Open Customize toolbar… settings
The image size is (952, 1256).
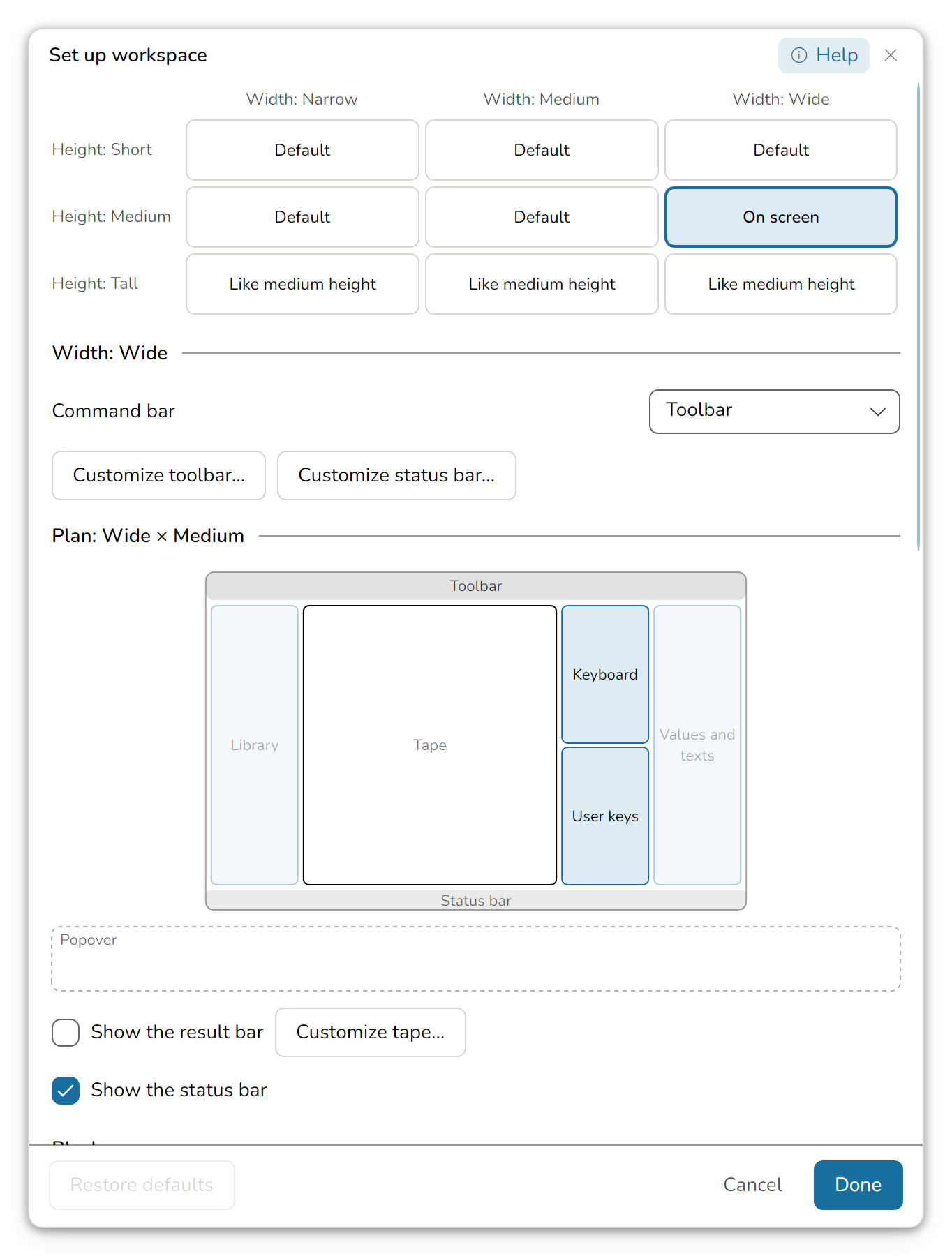(159, 475)
